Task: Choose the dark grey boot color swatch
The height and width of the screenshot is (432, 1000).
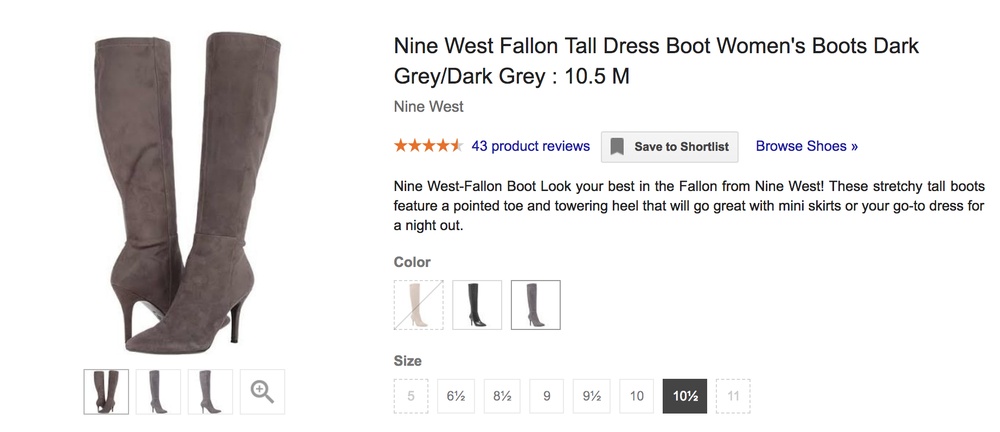Action: click(x=536, y=305)
